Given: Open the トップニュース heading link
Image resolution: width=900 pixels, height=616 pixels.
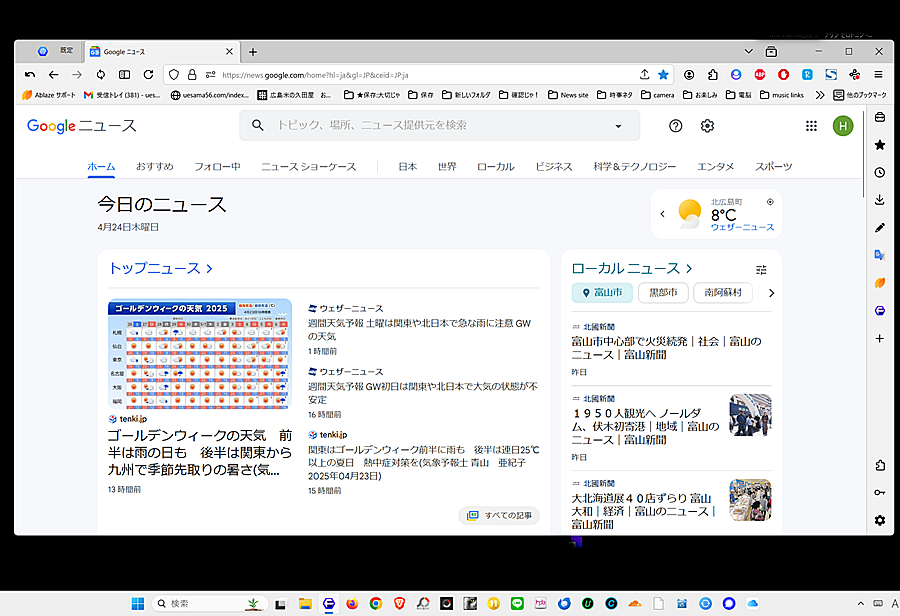Looking at the screenshot, I should [161, 268].
